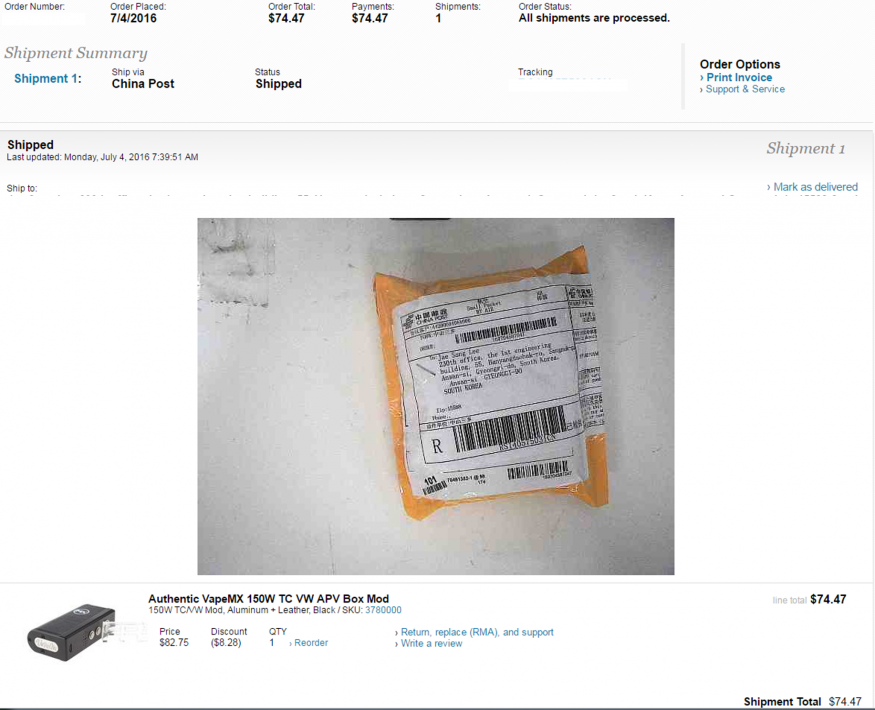The height and width of the screenshot is (710, 875).
Task: Open Support & Service link
Action: (745, 89)
